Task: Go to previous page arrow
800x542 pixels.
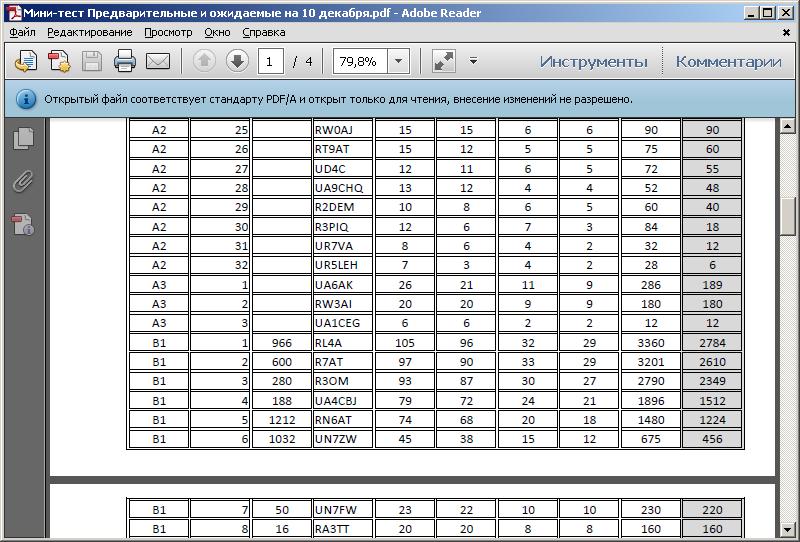Action: coord(204,61)
